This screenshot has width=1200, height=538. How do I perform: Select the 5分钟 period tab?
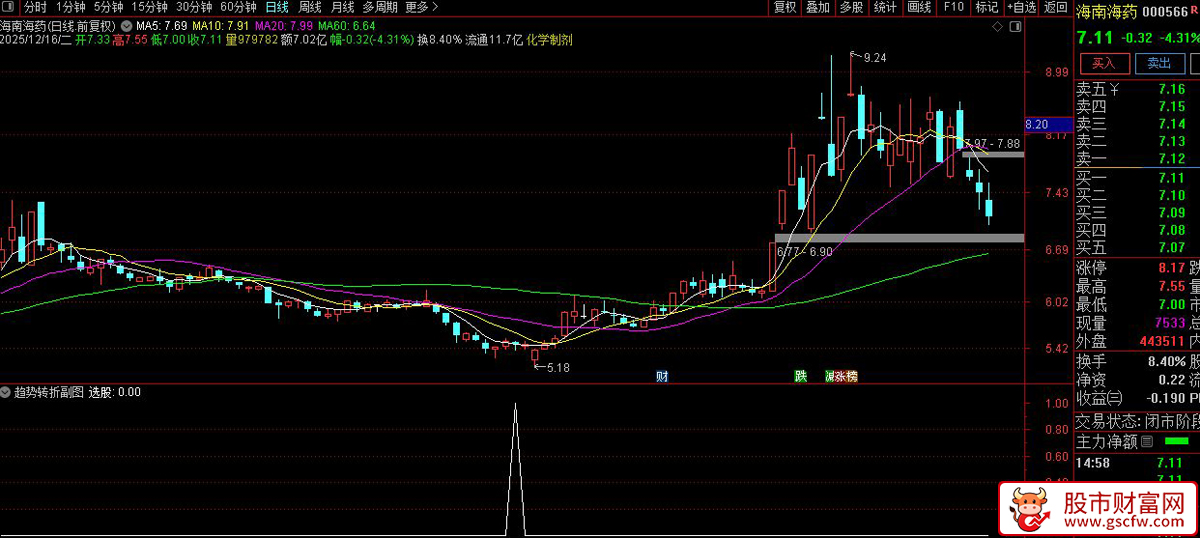coord(109,7)
